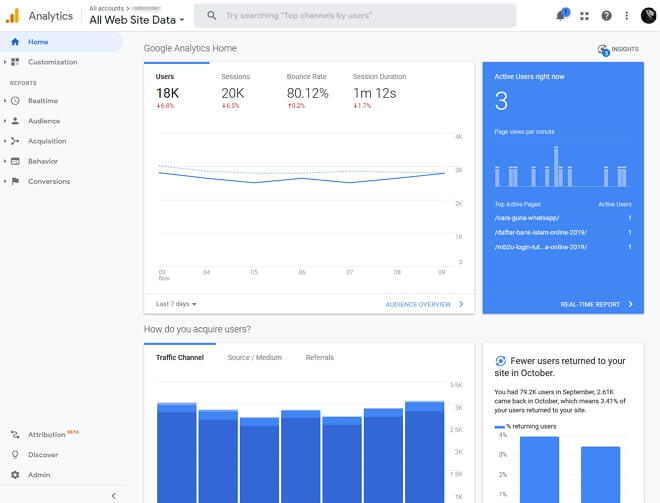This screenshot has height=503, width=660.
Task: Open the notifications bell icon
Action: [561, 16]
